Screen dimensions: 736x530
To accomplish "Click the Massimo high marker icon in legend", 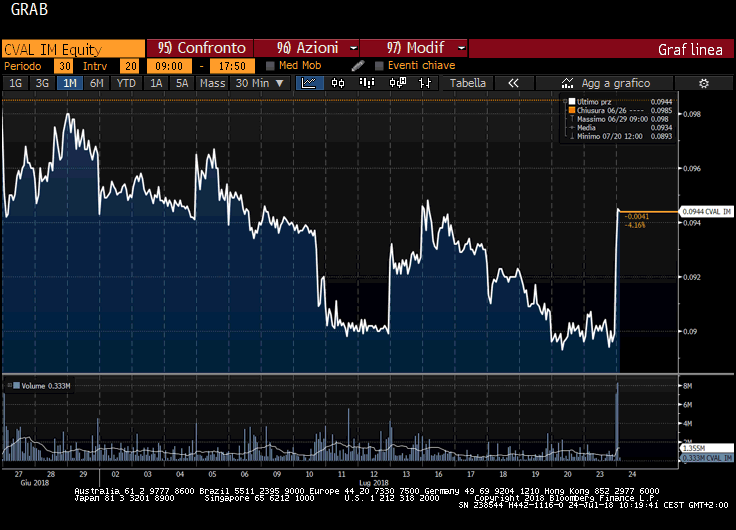I will 572,119.
